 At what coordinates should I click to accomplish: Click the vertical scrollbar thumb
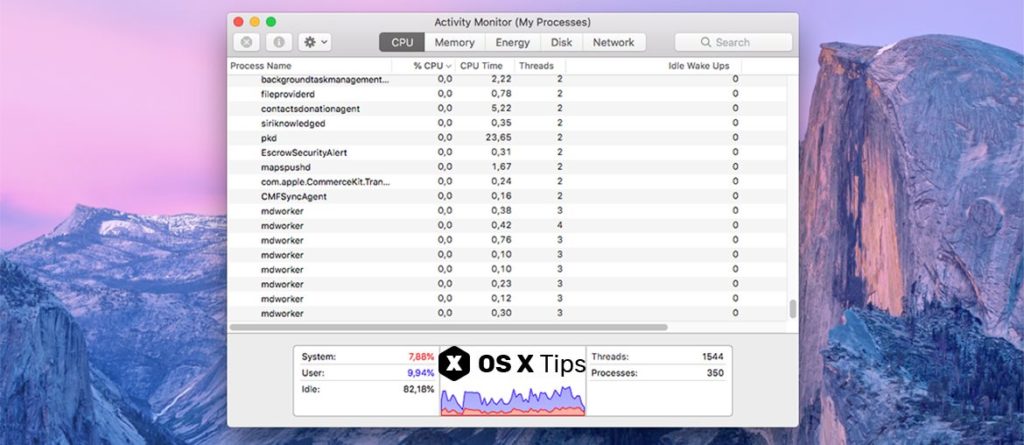(x=793, y=308)
